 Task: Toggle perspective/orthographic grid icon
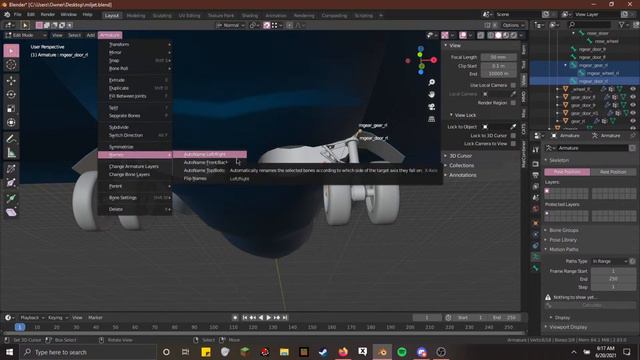[431, 119]
